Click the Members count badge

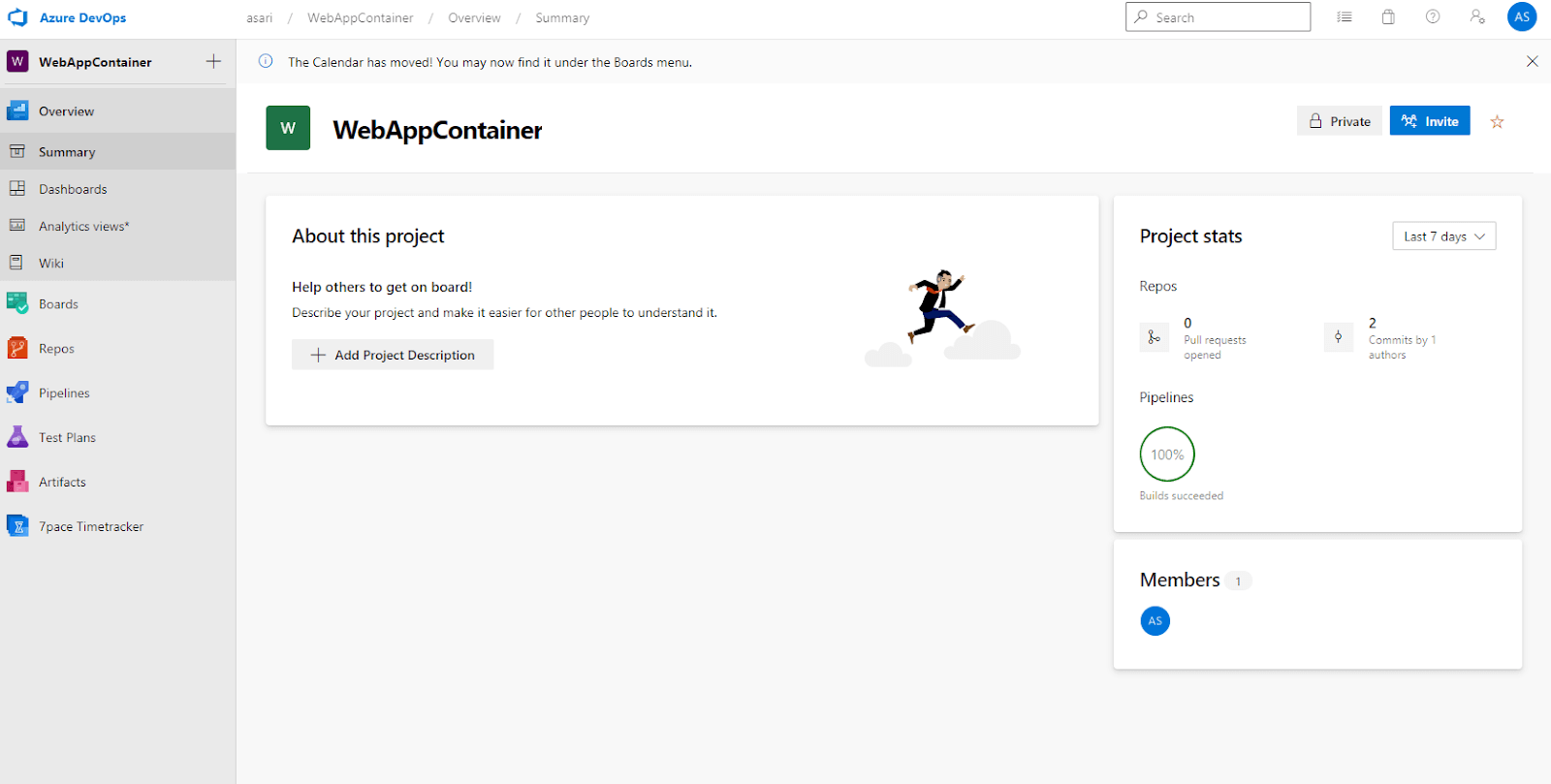point(1238,581)
